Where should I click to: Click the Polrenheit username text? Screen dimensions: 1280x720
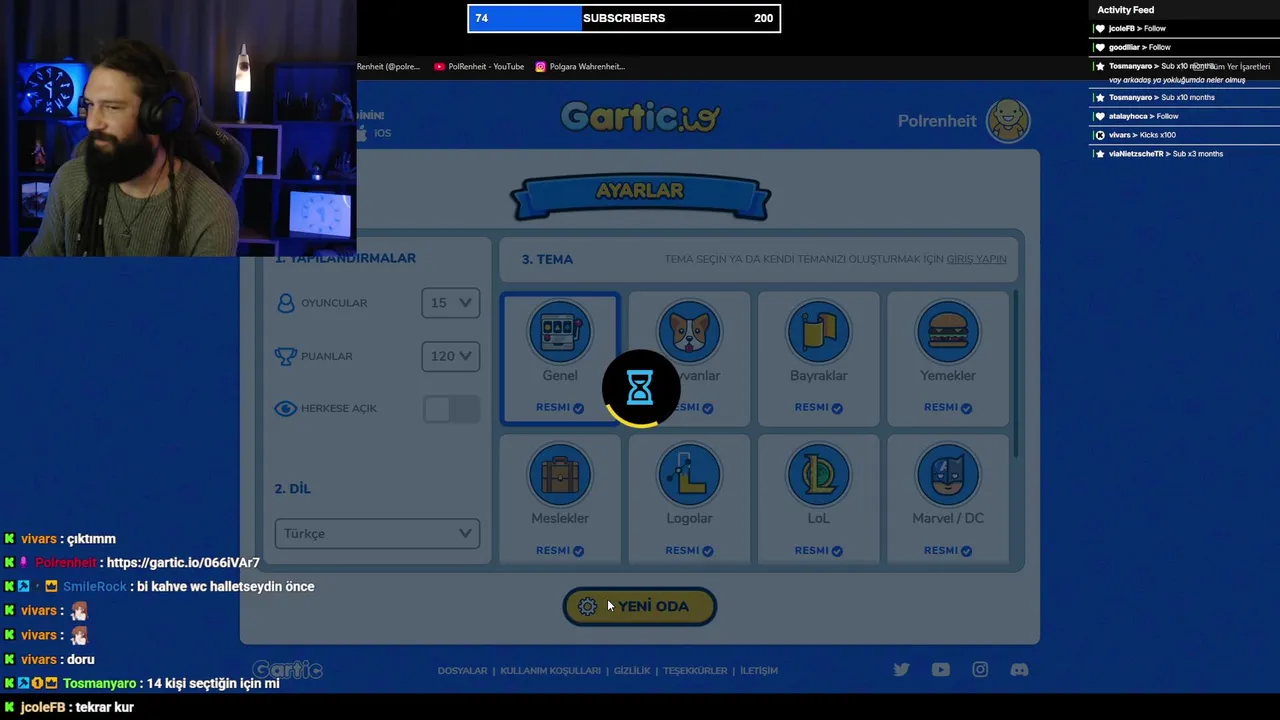coord(937,121)
